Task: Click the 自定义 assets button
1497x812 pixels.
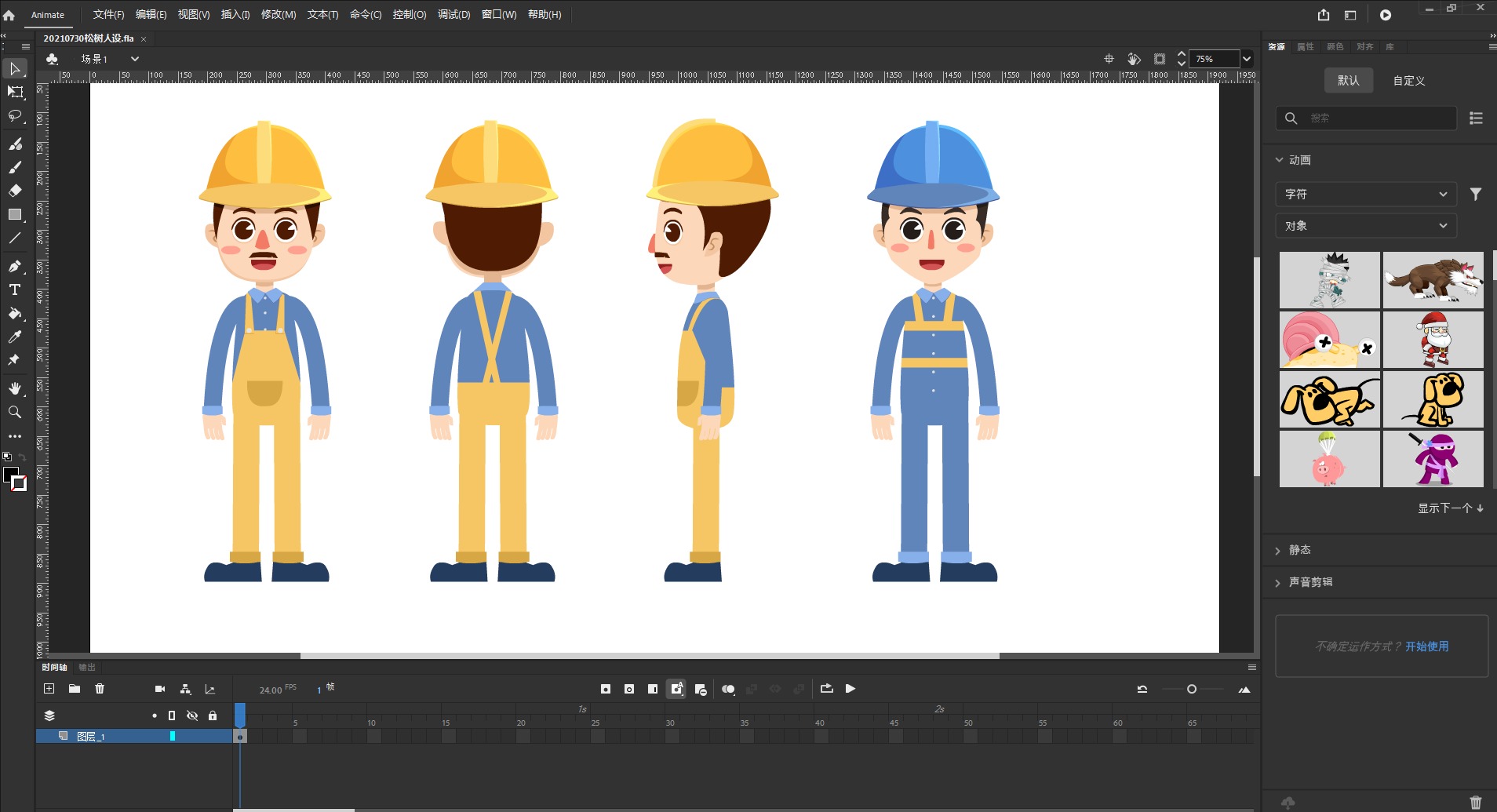Action: tap(1409, 81)
